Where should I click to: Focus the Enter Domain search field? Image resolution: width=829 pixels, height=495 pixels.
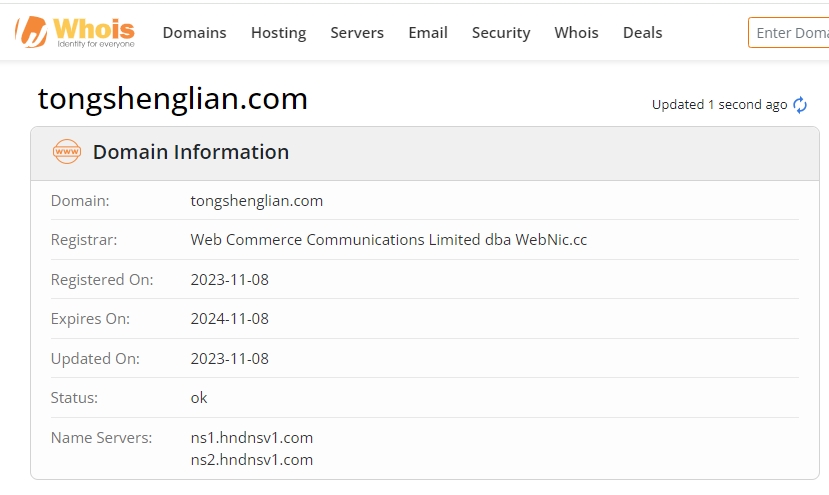[790, 33]
